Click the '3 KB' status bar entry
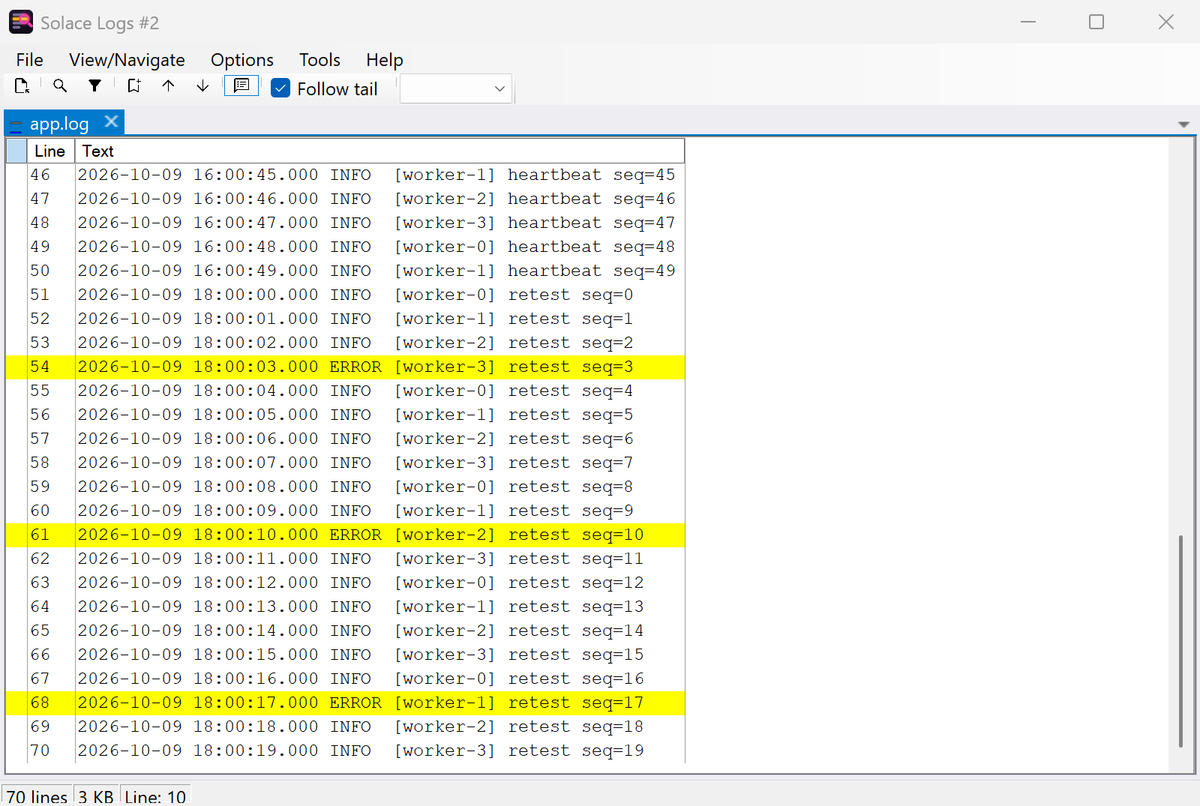The width and height of the screenshot is (1200, 806). point(96,797)
